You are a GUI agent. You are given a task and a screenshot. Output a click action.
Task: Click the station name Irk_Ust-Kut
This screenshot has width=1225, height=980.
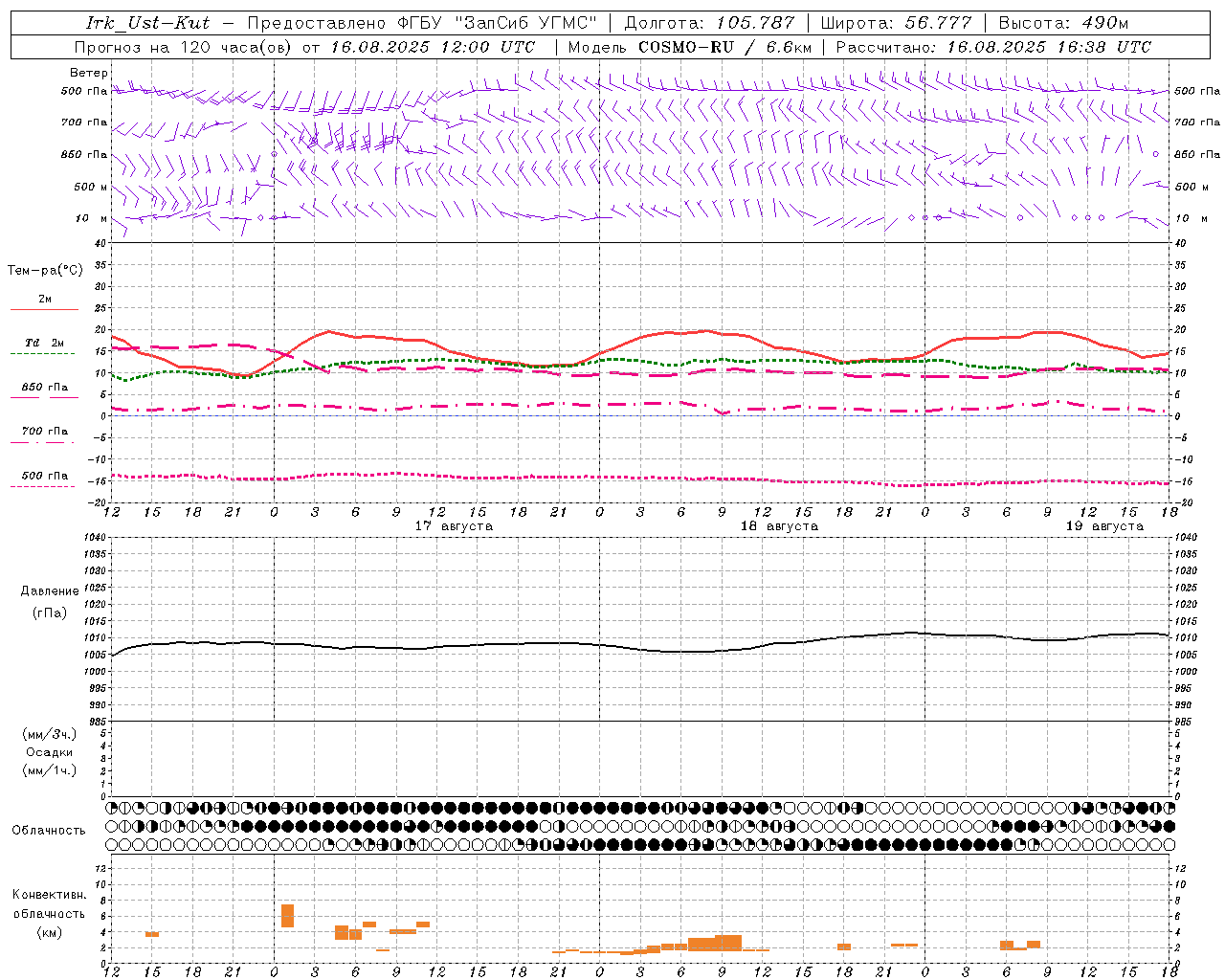147,23
